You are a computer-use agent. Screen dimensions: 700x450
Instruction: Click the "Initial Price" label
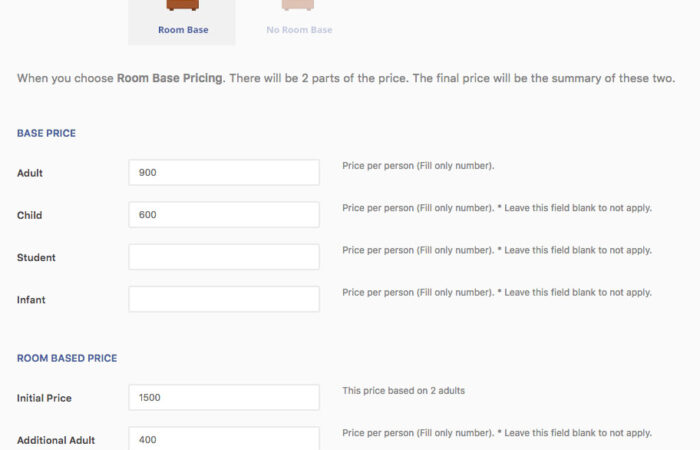[x=44, y=398]
